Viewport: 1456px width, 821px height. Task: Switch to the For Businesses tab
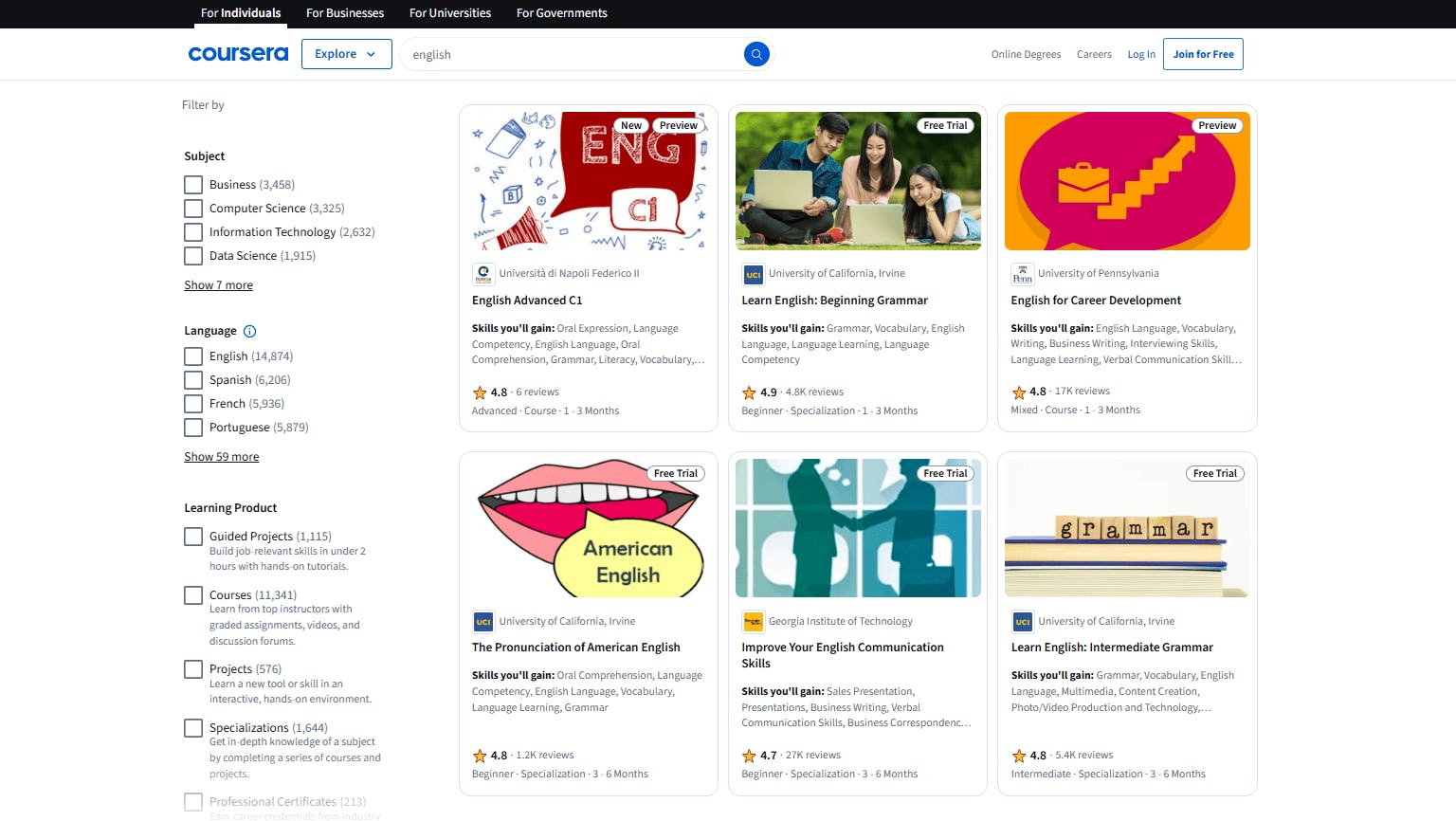tap(344, 13)
